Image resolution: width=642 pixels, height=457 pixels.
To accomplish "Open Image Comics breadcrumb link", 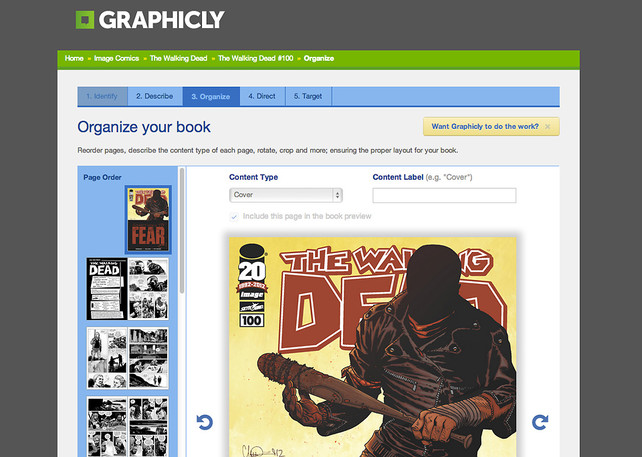I will [x=117, y=58].
